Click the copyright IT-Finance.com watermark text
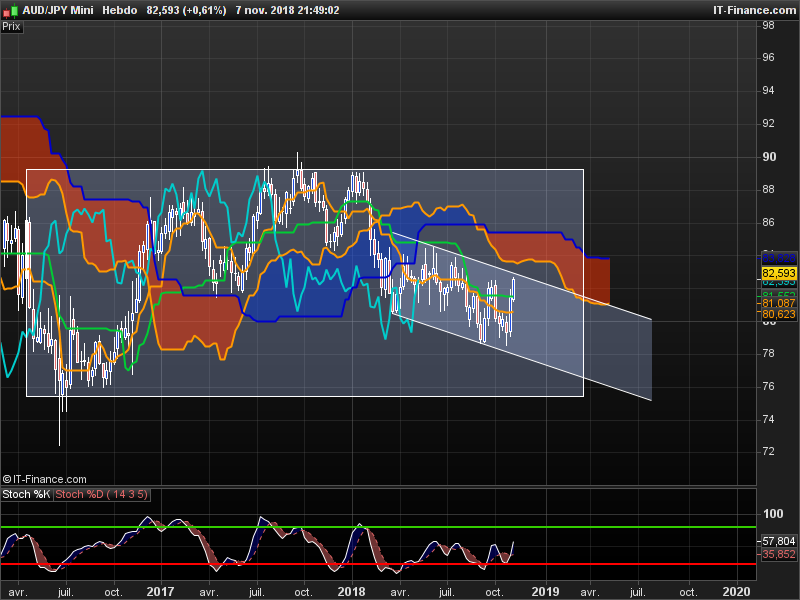 [44, 479]
